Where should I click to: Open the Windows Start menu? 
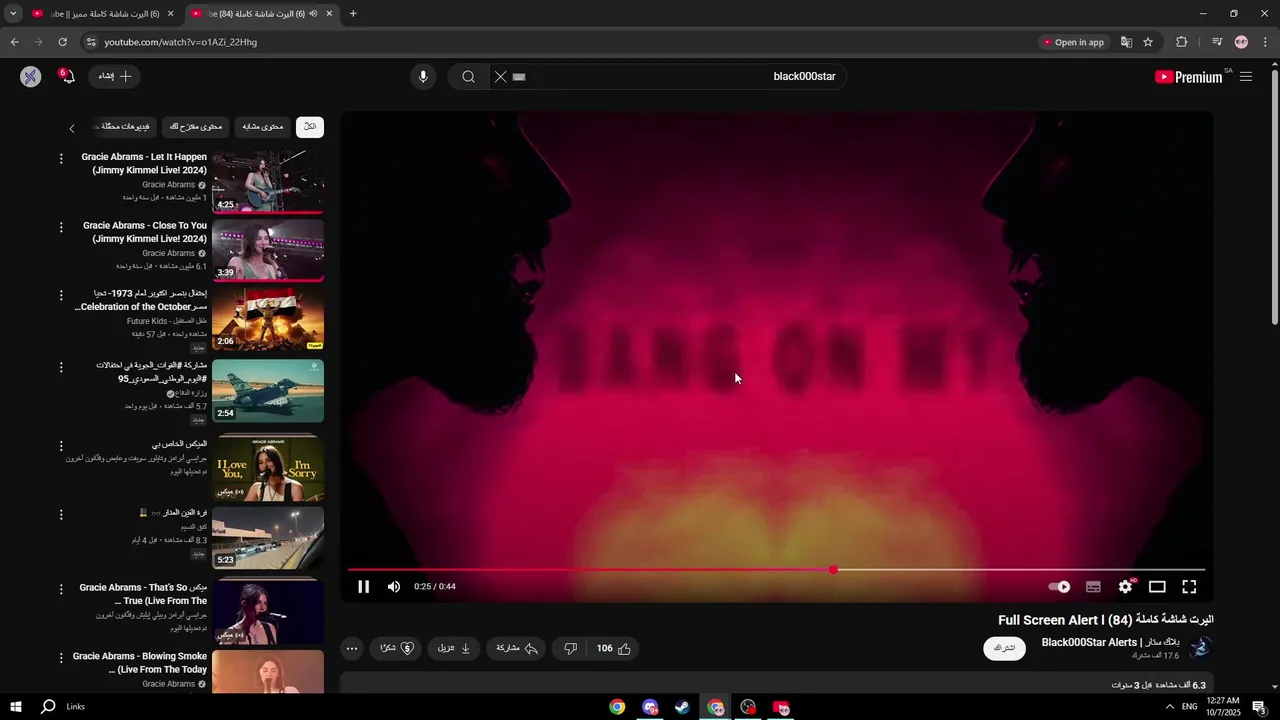[16, 707]
